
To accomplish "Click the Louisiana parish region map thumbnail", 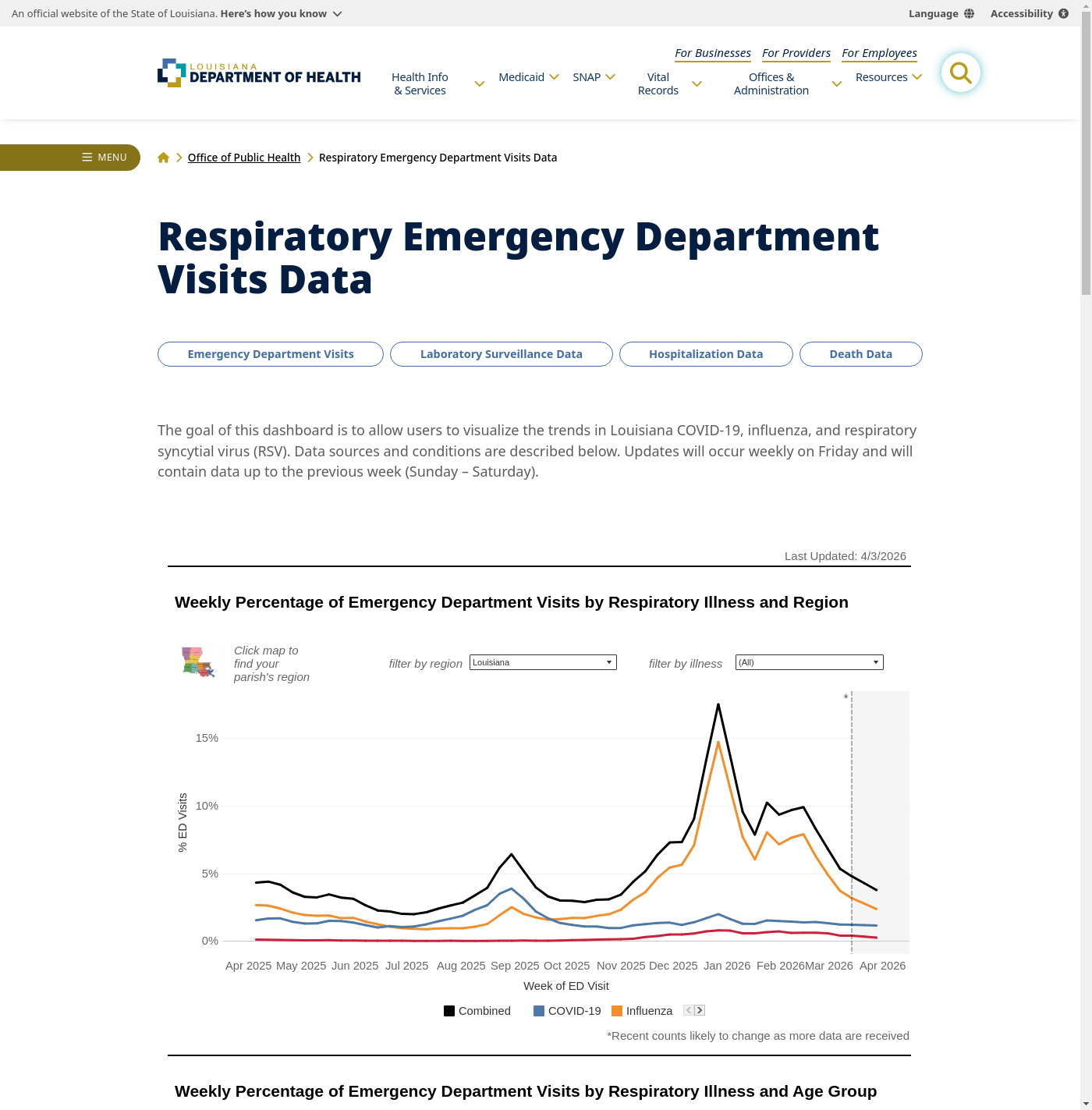I will [198, 662].
